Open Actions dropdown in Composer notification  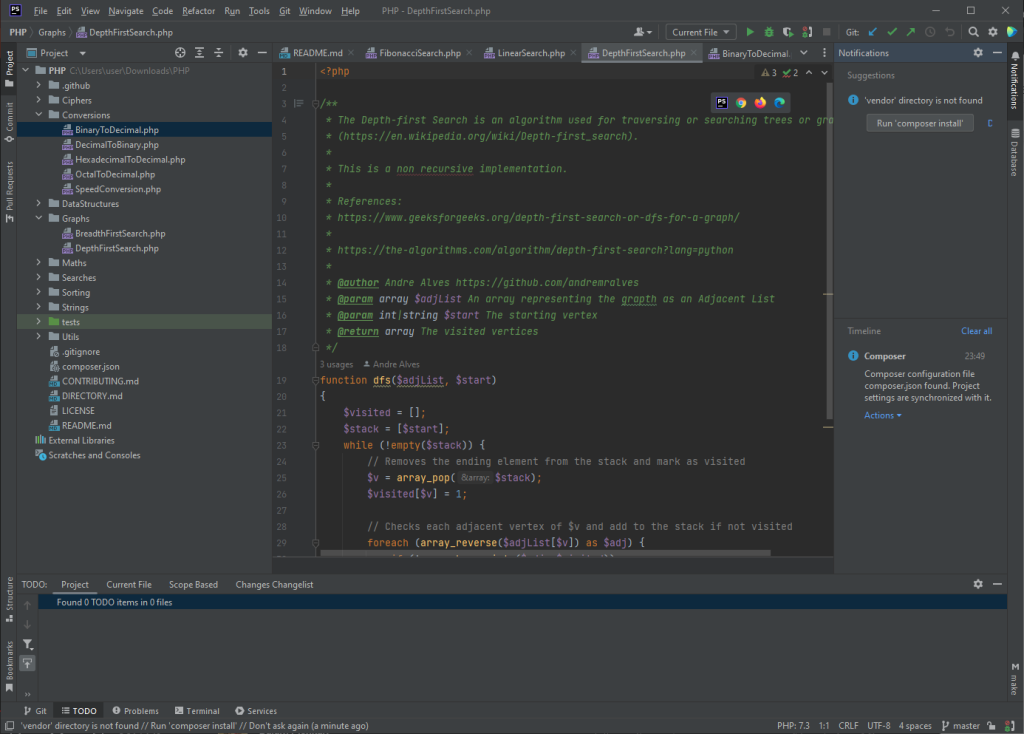pyautogui.click(x=882, y=415)
